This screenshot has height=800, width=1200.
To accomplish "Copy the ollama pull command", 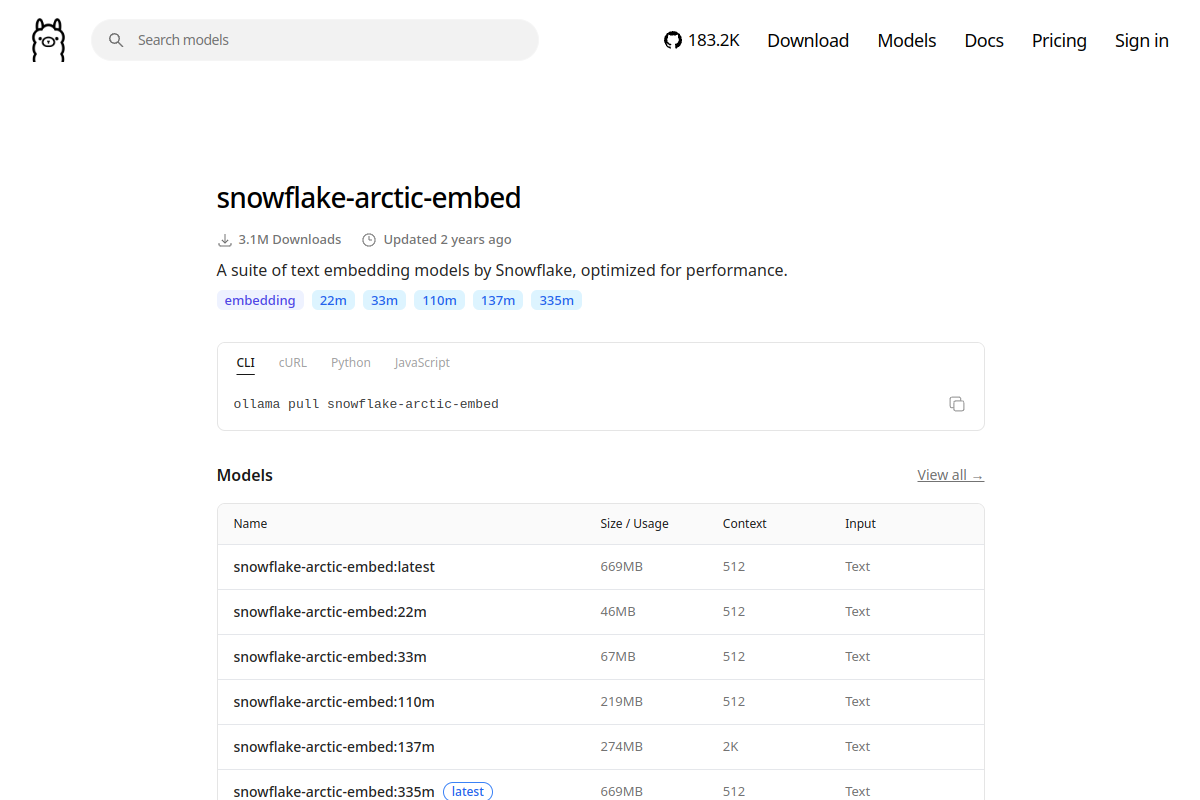I will click(957, 404).
